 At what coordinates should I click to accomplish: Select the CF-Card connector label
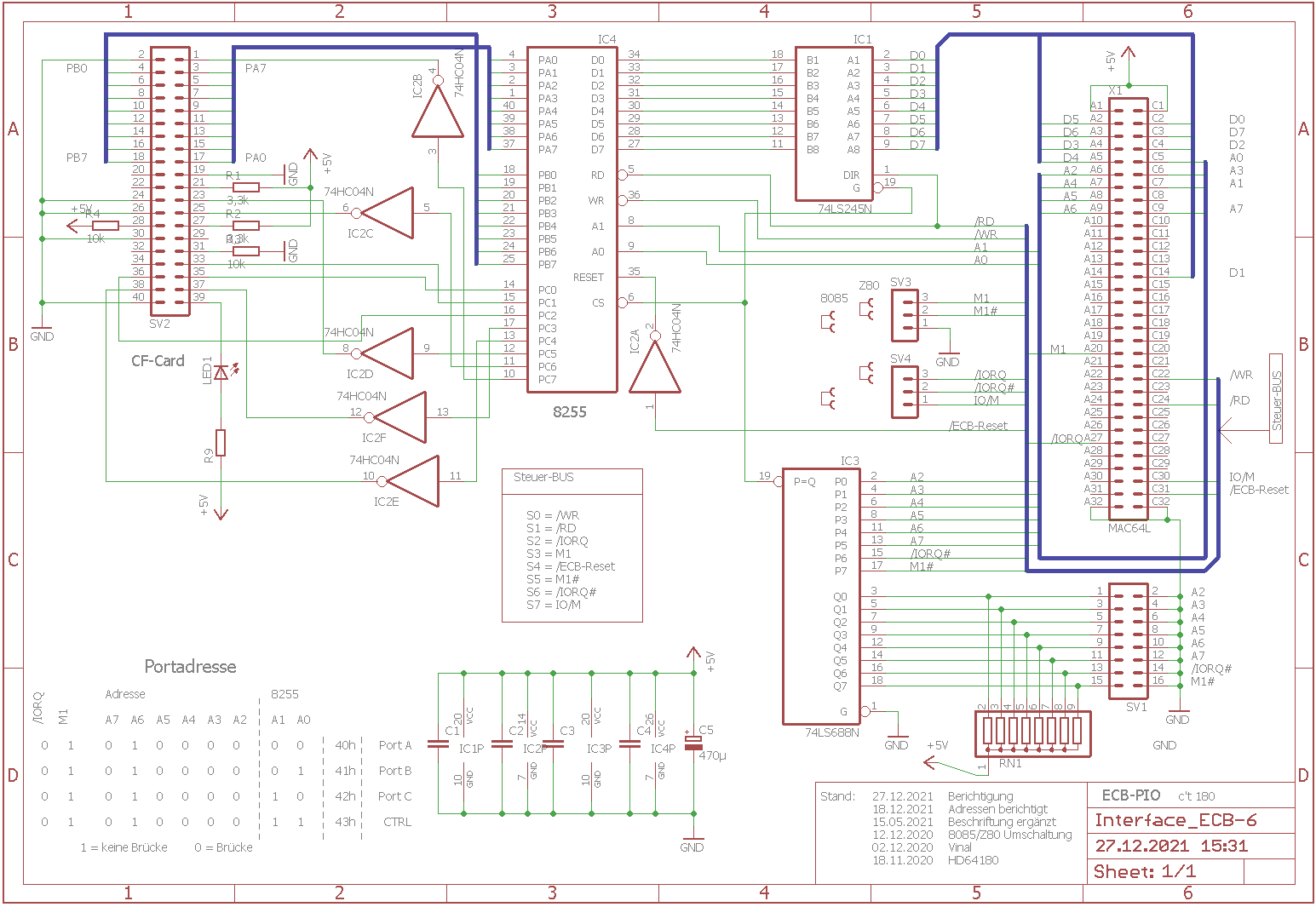pos(158,361)
